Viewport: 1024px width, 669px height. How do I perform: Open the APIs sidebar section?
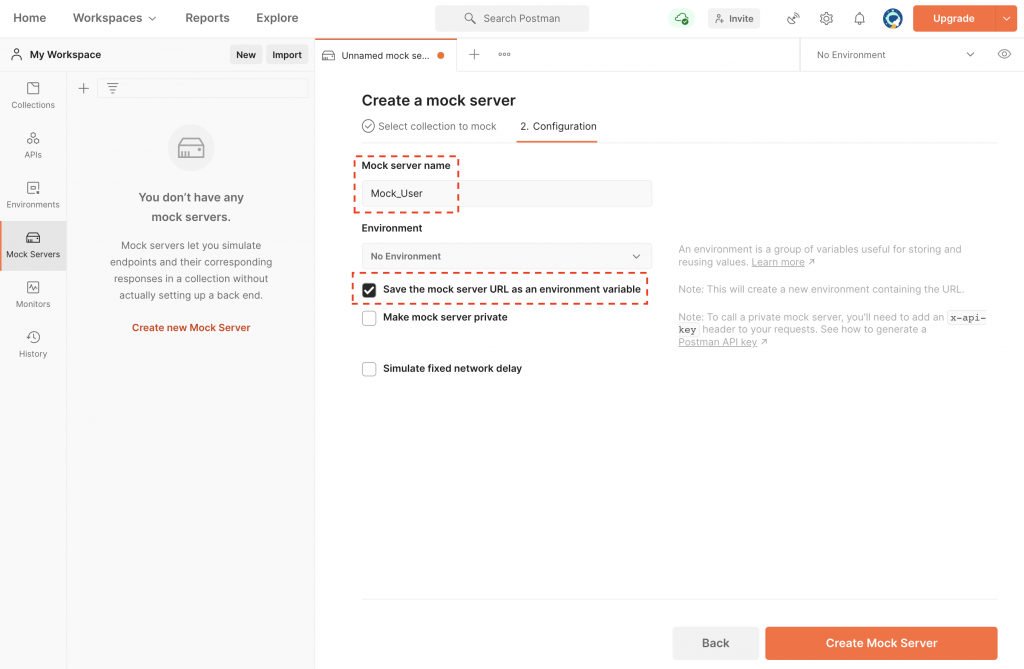[x=33, y=145]
